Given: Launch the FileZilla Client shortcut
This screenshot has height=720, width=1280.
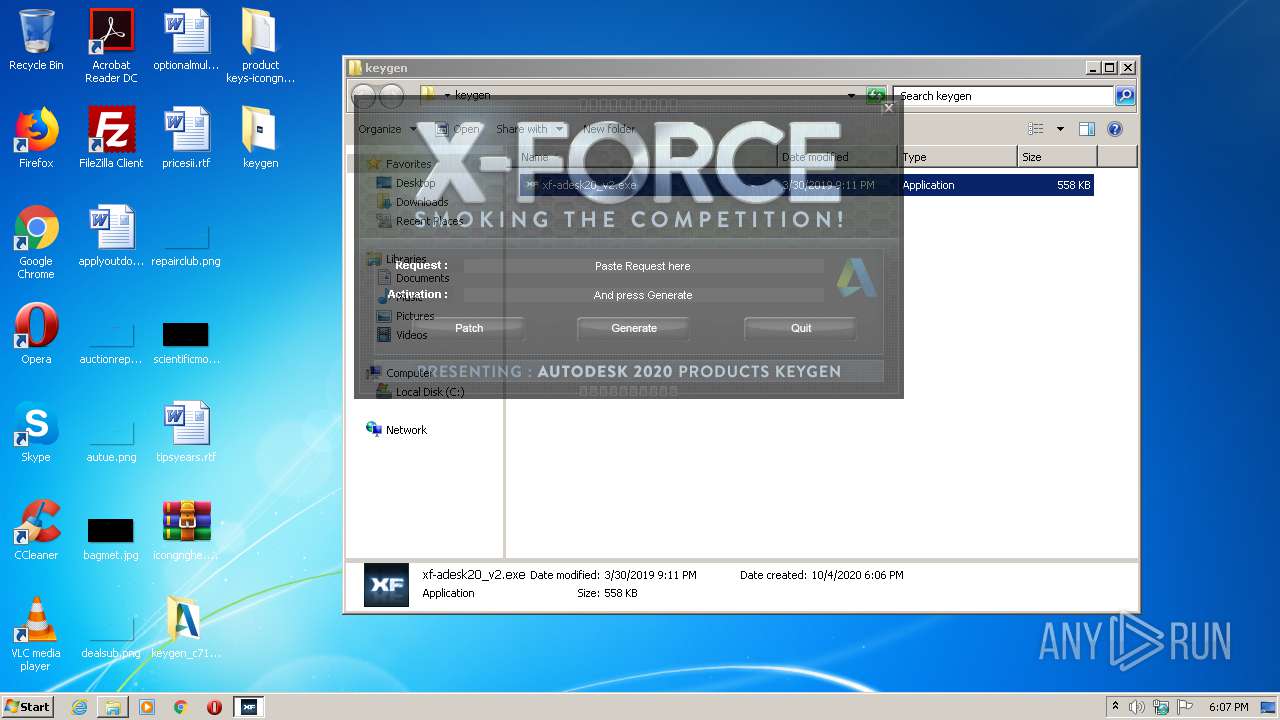Looking at the screenshot, I should tap(111, 138).
